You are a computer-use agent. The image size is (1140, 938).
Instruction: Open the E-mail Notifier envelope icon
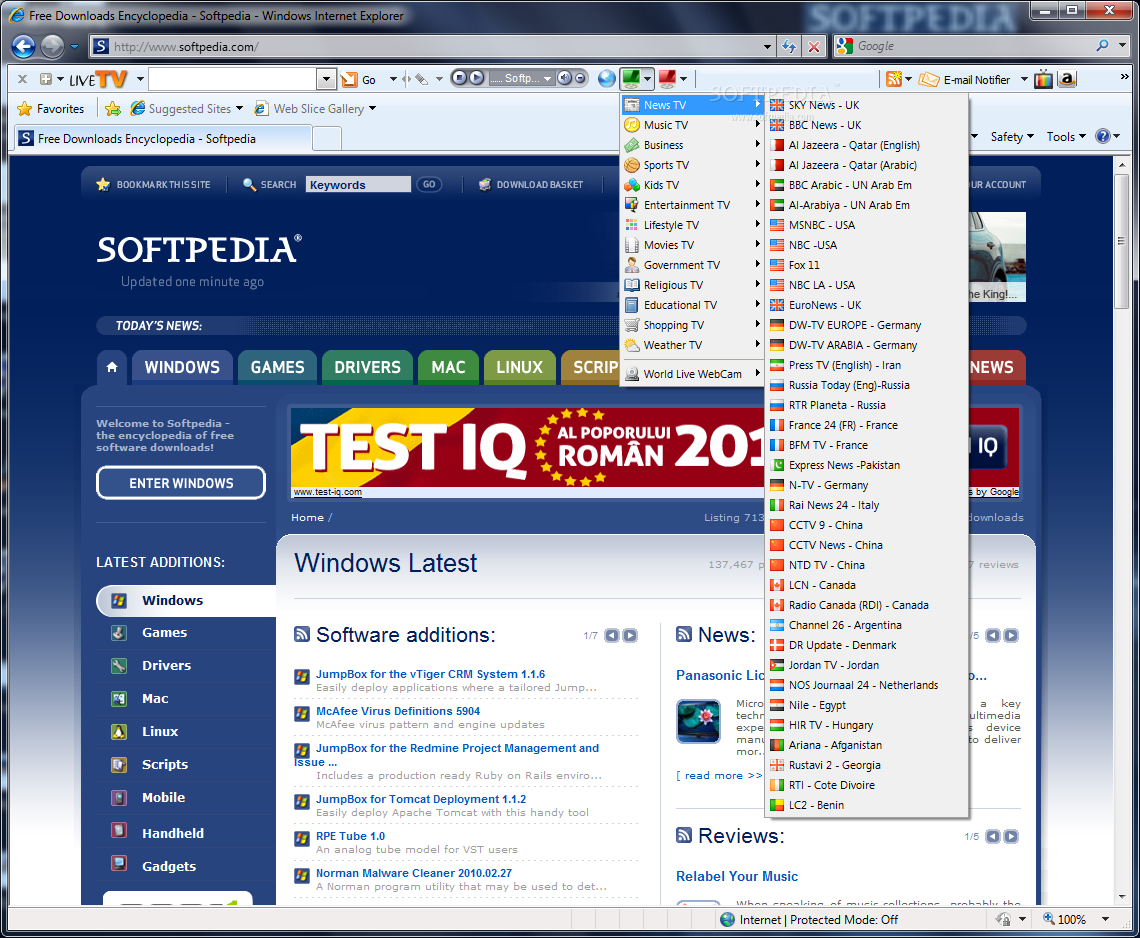pyautogui.click(x=928, y=79)
